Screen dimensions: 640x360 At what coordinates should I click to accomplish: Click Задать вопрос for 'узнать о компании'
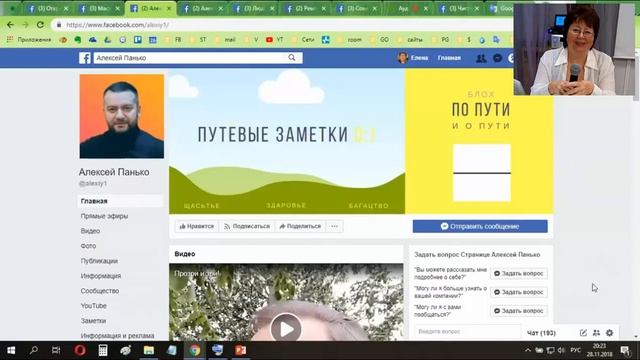click(519, 292)
